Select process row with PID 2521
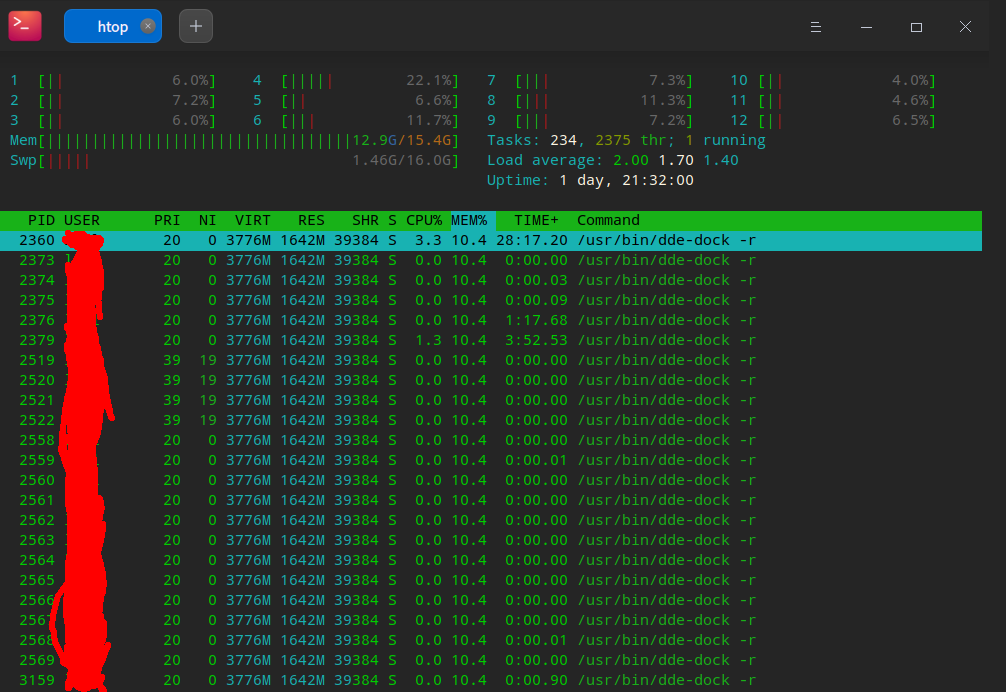This screenshot has height=692, width=1006. click(x=491, y=400)
